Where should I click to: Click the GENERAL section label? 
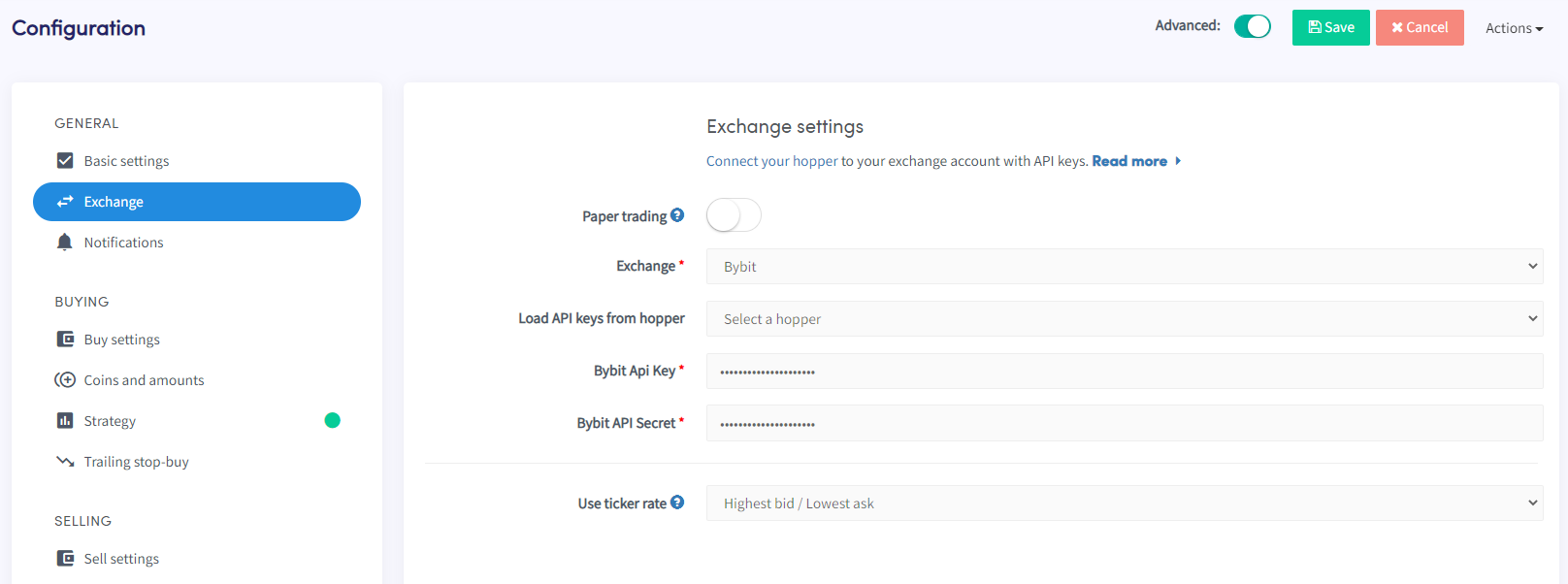(x=86, y=123)
